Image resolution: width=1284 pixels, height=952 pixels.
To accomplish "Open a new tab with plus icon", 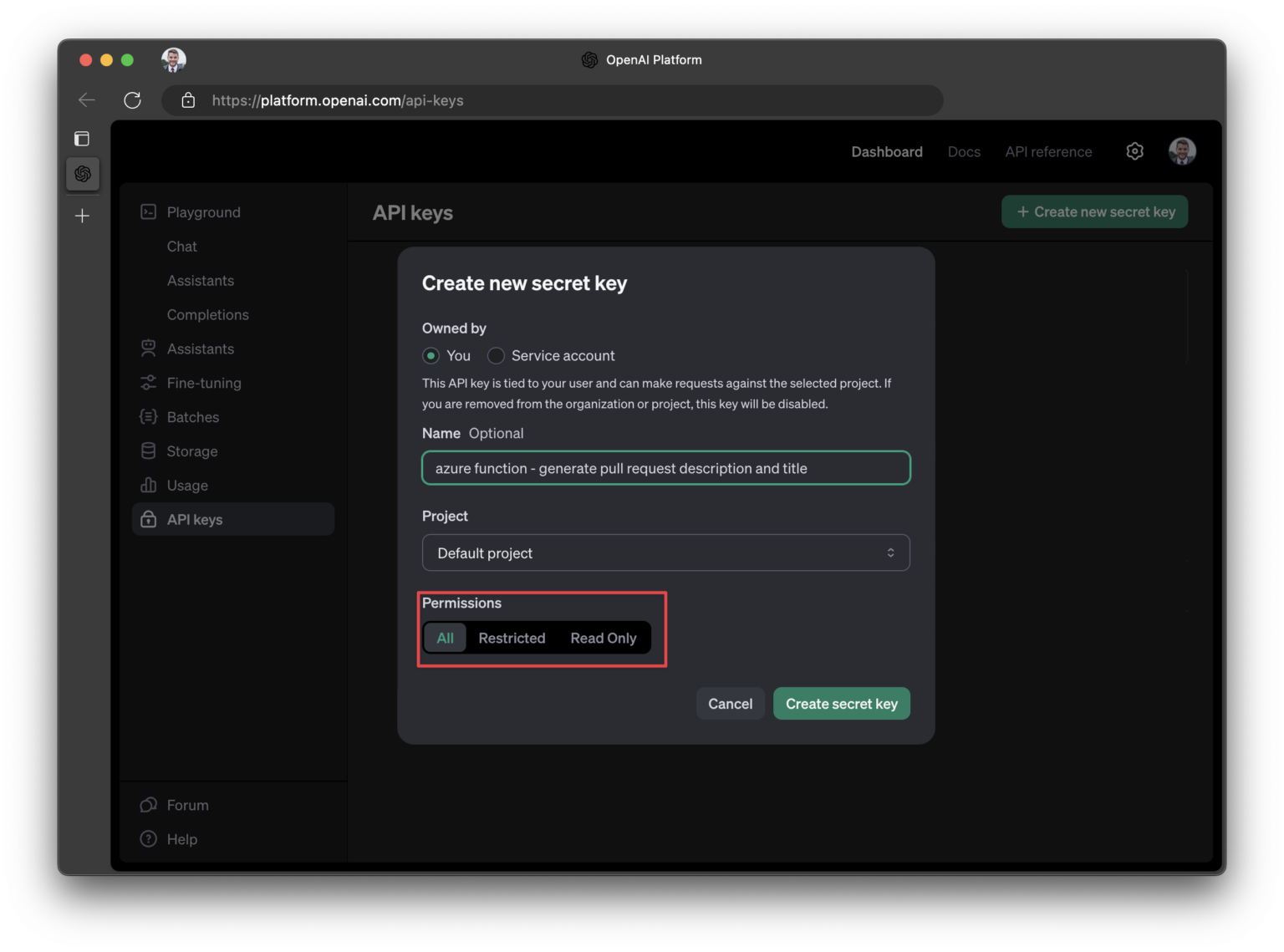I will pyautogui.click(x=82, y=216).
